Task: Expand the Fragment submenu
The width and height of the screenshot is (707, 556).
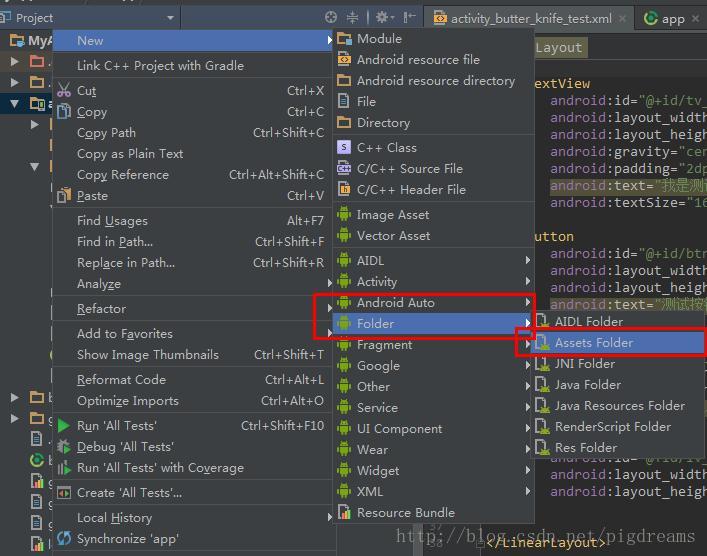Action: (433, 345)
